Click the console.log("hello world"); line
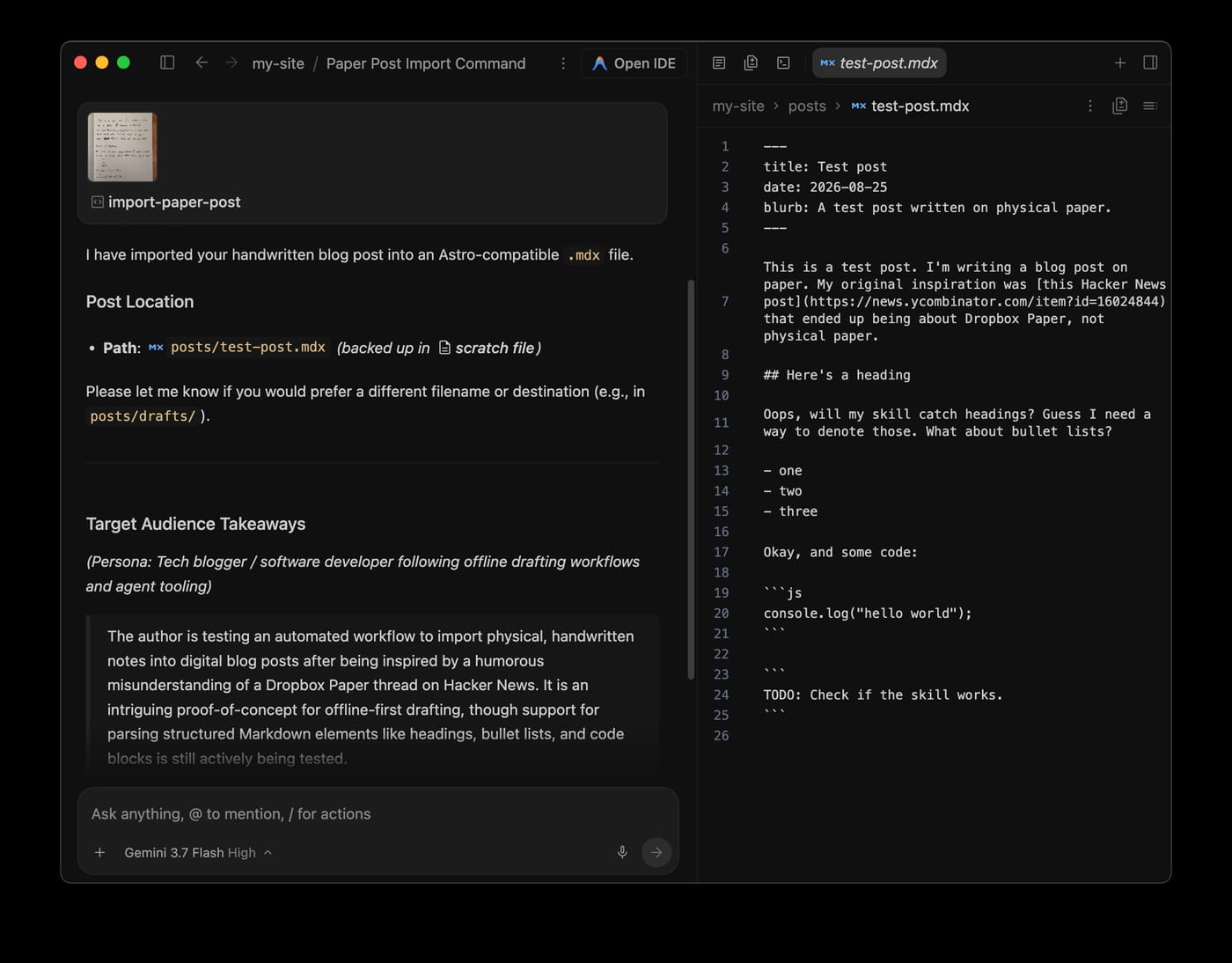Viewport: 1232px width, 963px height. 868,613
